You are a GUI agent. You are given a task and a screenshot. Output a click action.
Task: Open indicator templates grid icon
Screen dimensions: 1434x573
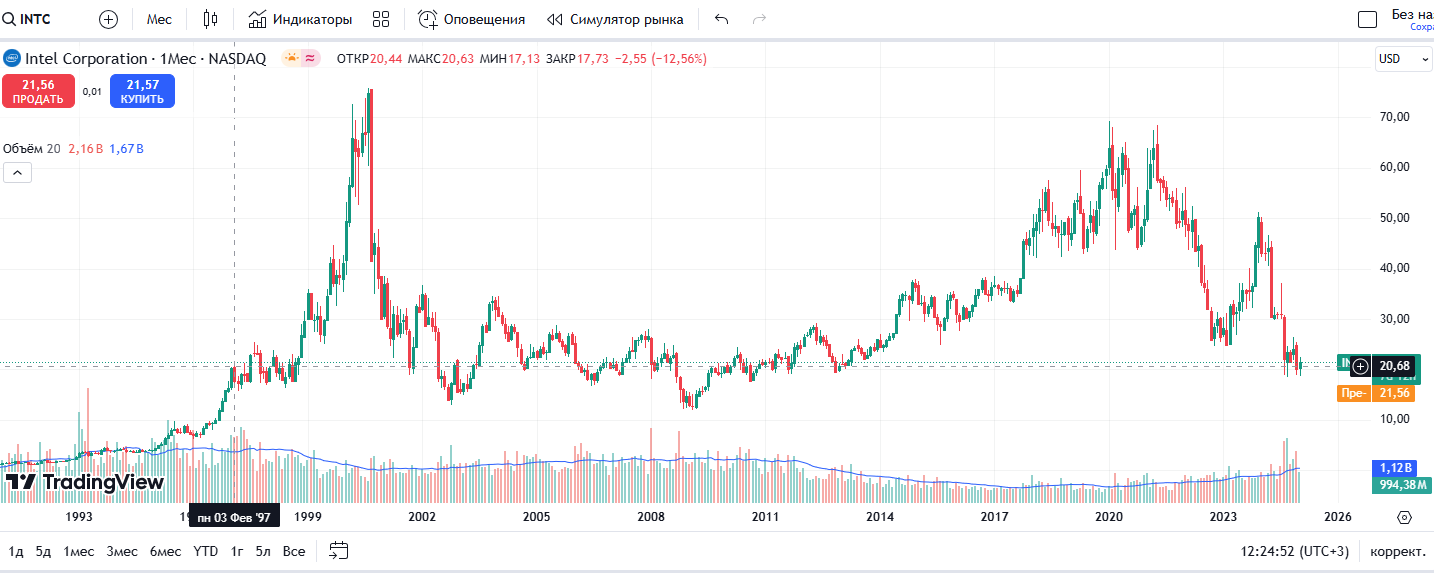coord(380,19)
